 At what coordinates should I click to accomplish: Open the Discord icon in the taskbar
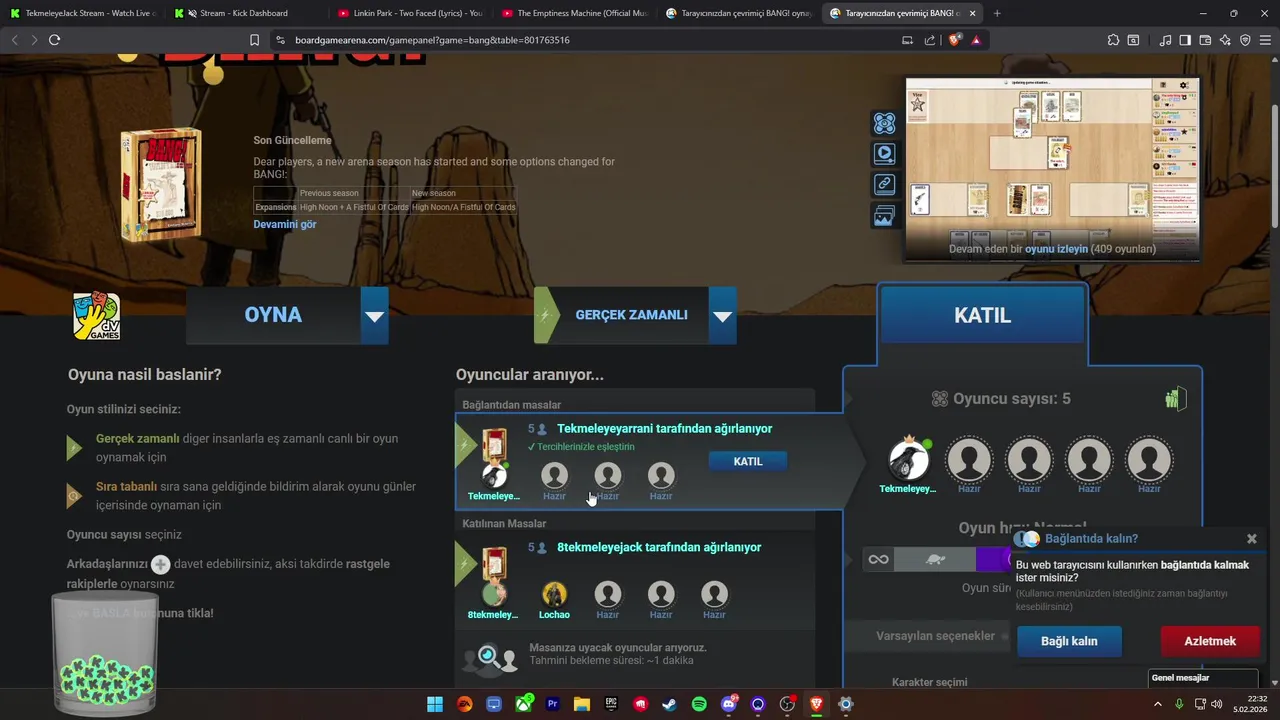tap(729, 704)
